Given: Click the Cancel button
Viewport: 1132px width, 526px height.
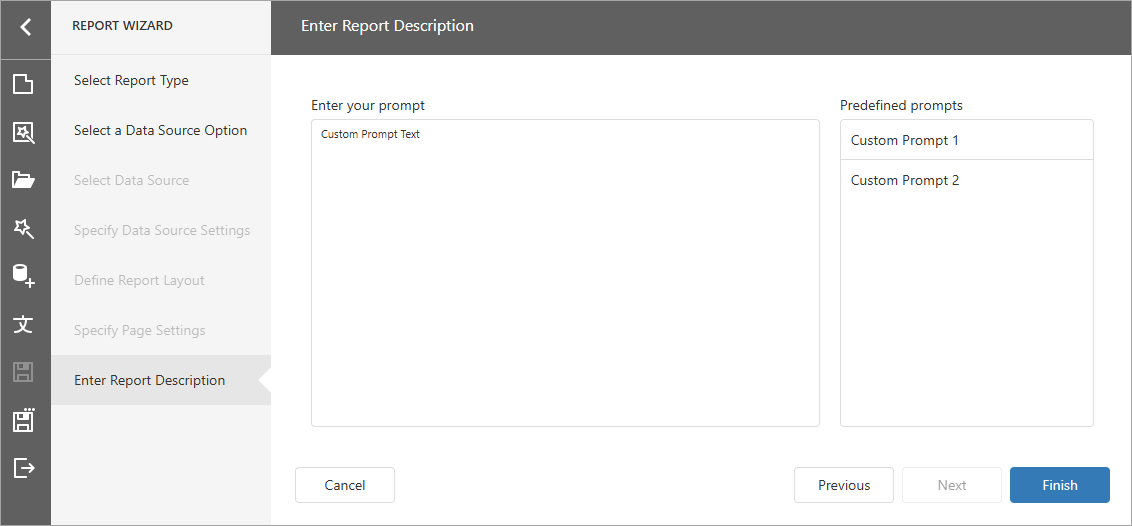Looking at the screenshot, I should [x=344, y=485].
